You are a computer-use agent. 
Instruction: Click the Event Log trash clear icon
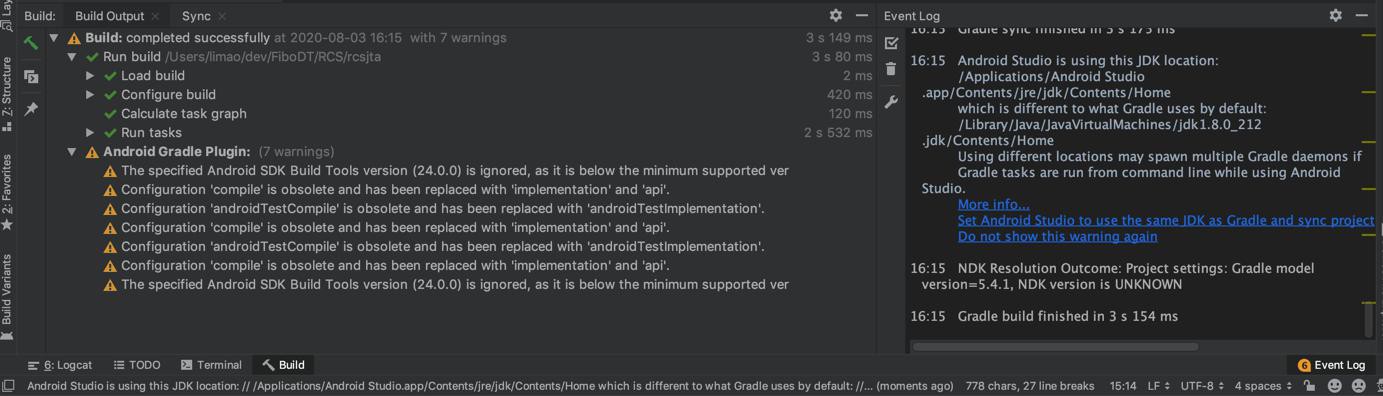click(891, 69)
